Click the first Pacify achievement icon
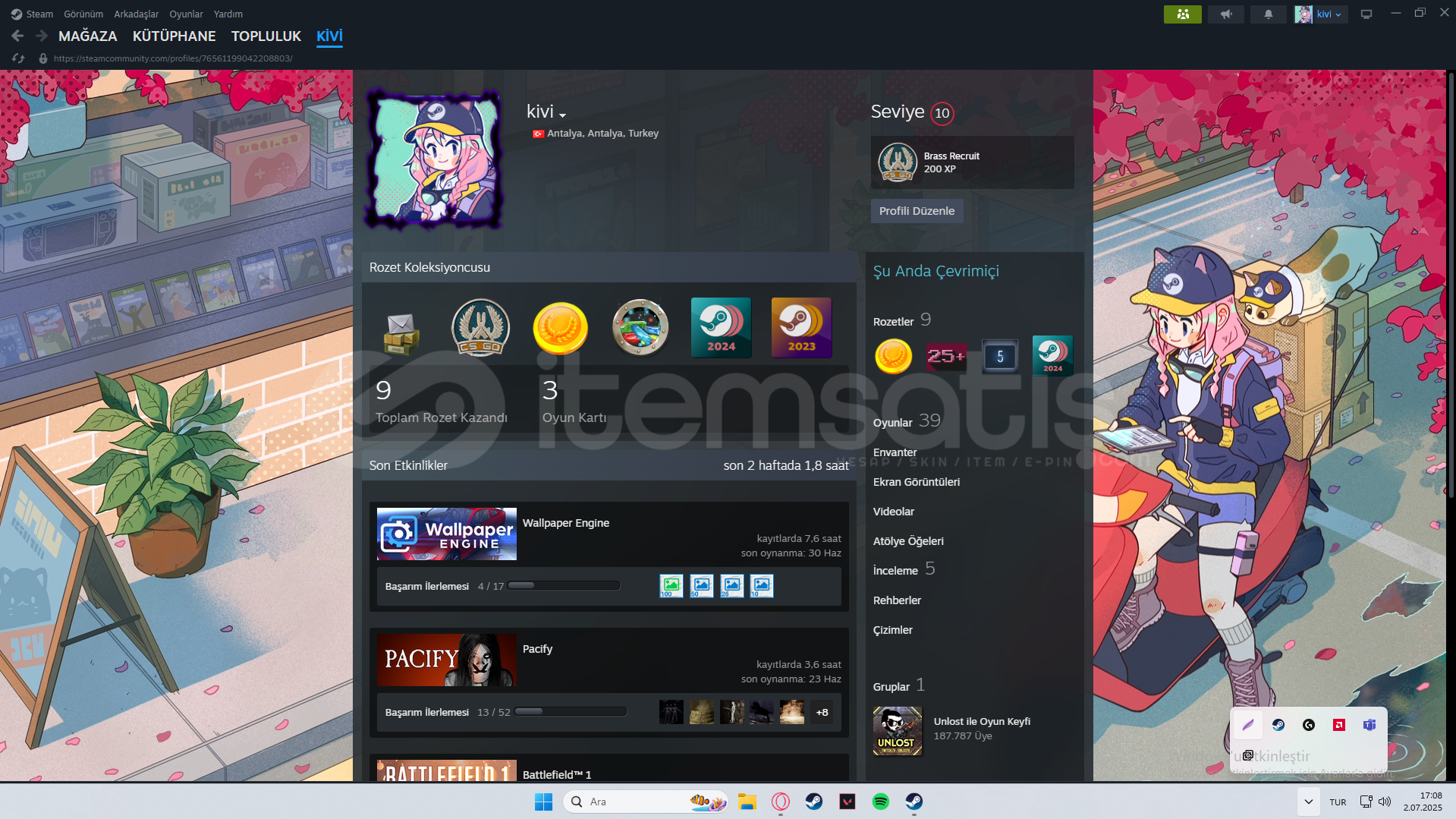This screenshot has height=819, width=1456. coord(671,711)
